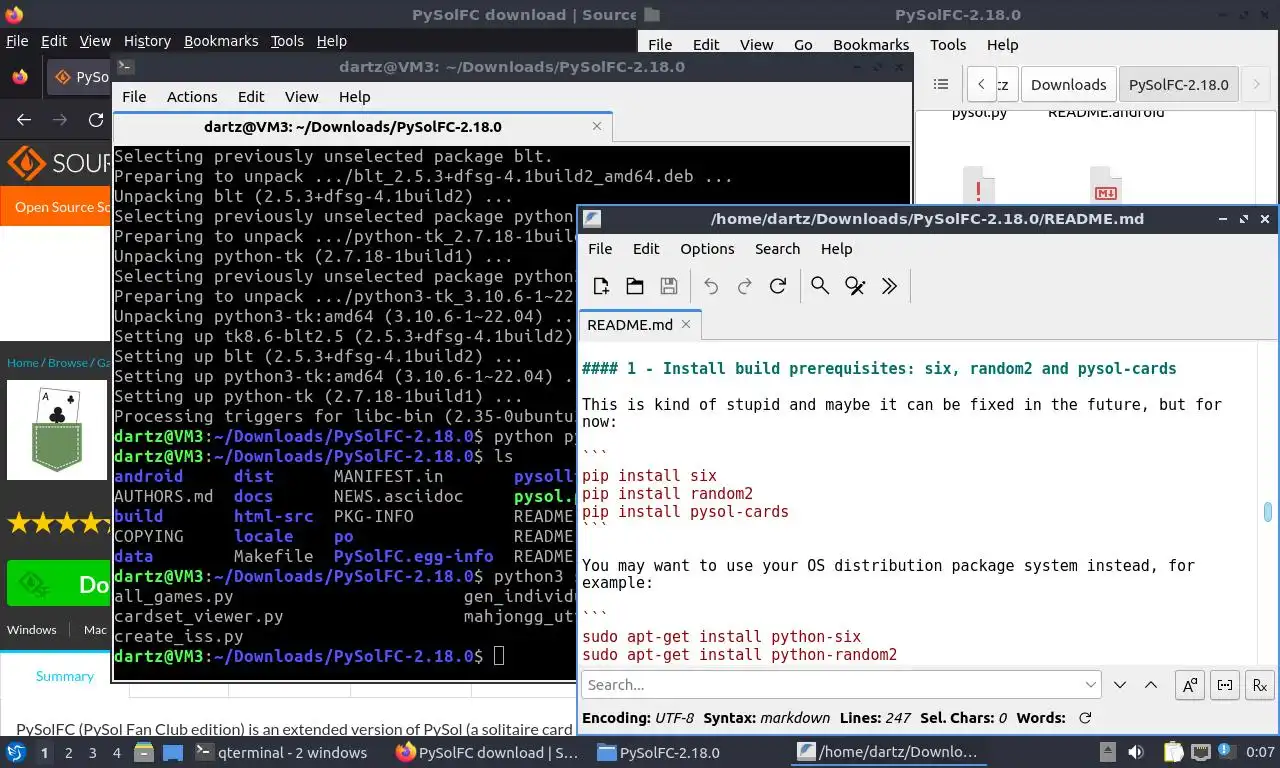Image resolution: width=1280 pixels, height=768 pixels.
Task: Click the qterminal window title-bar icon
Action: point(125,67)
